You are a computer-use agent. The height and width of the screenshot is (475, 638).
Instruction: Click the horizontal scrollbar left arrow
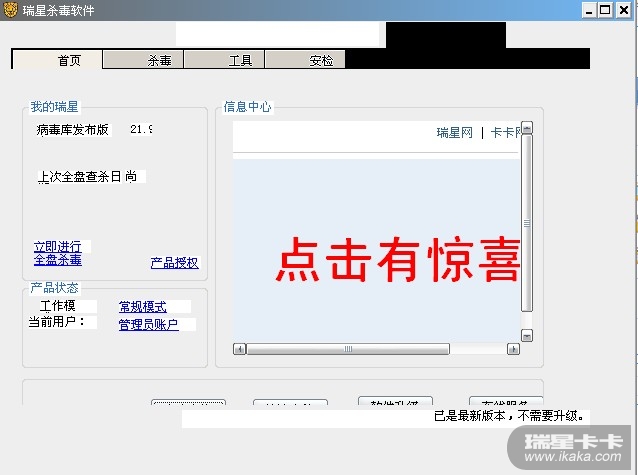240,349
